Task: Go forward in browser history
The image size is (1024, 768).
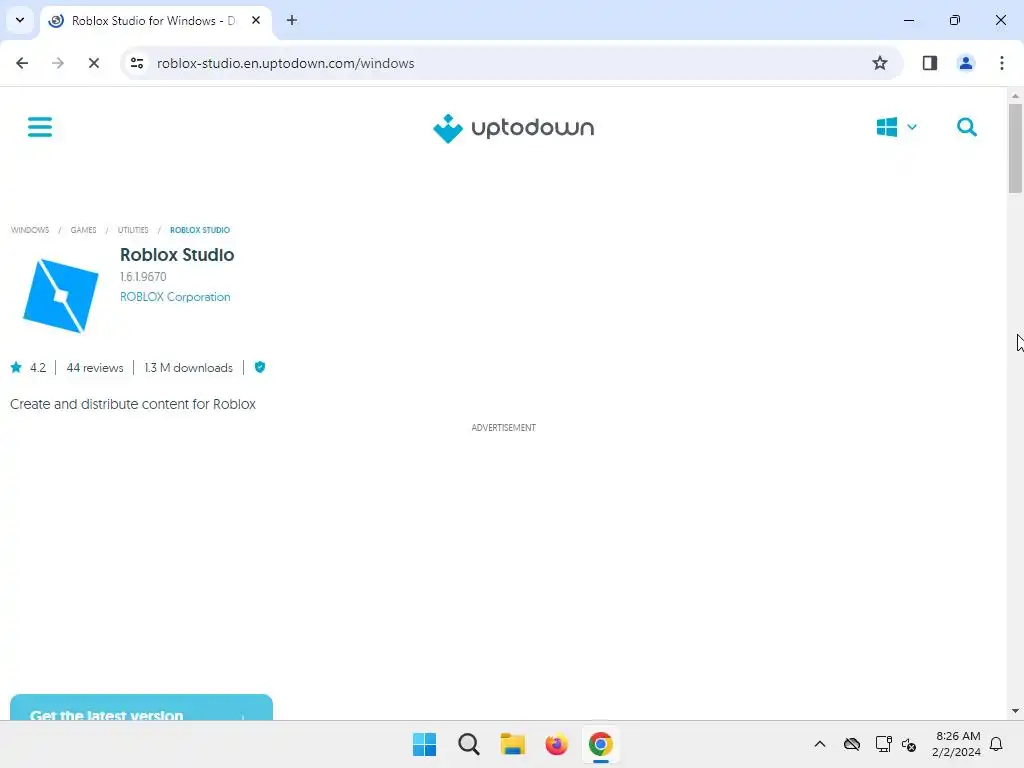Action: click(x=58, y=63)
